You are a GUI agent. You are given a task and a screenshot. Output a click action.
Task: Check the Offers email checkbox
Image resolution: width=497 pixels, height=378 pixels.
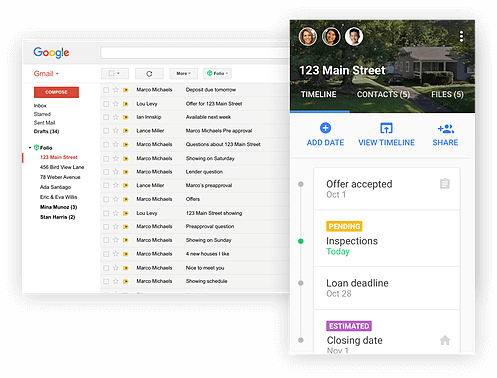tap(106, 199)
